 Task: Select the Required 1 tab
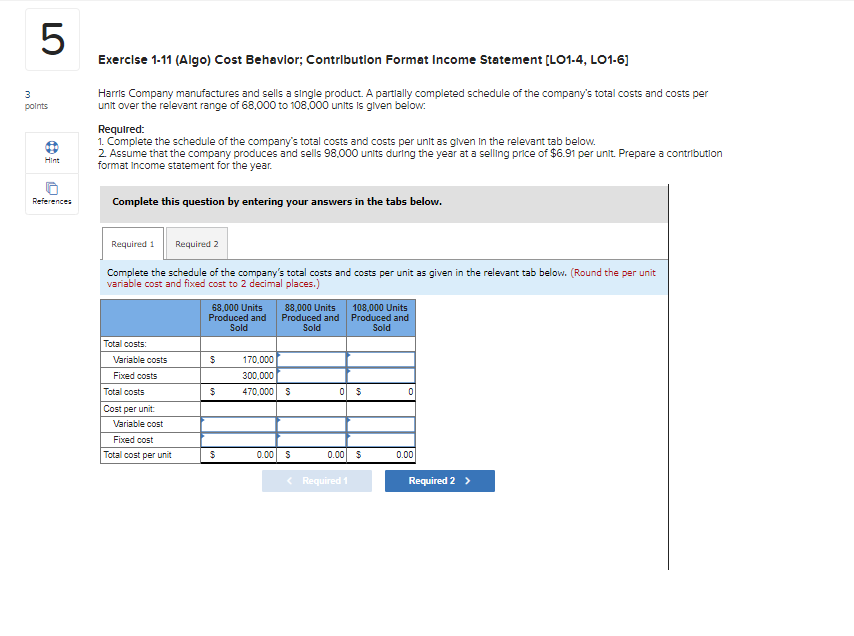click(132, 243)
